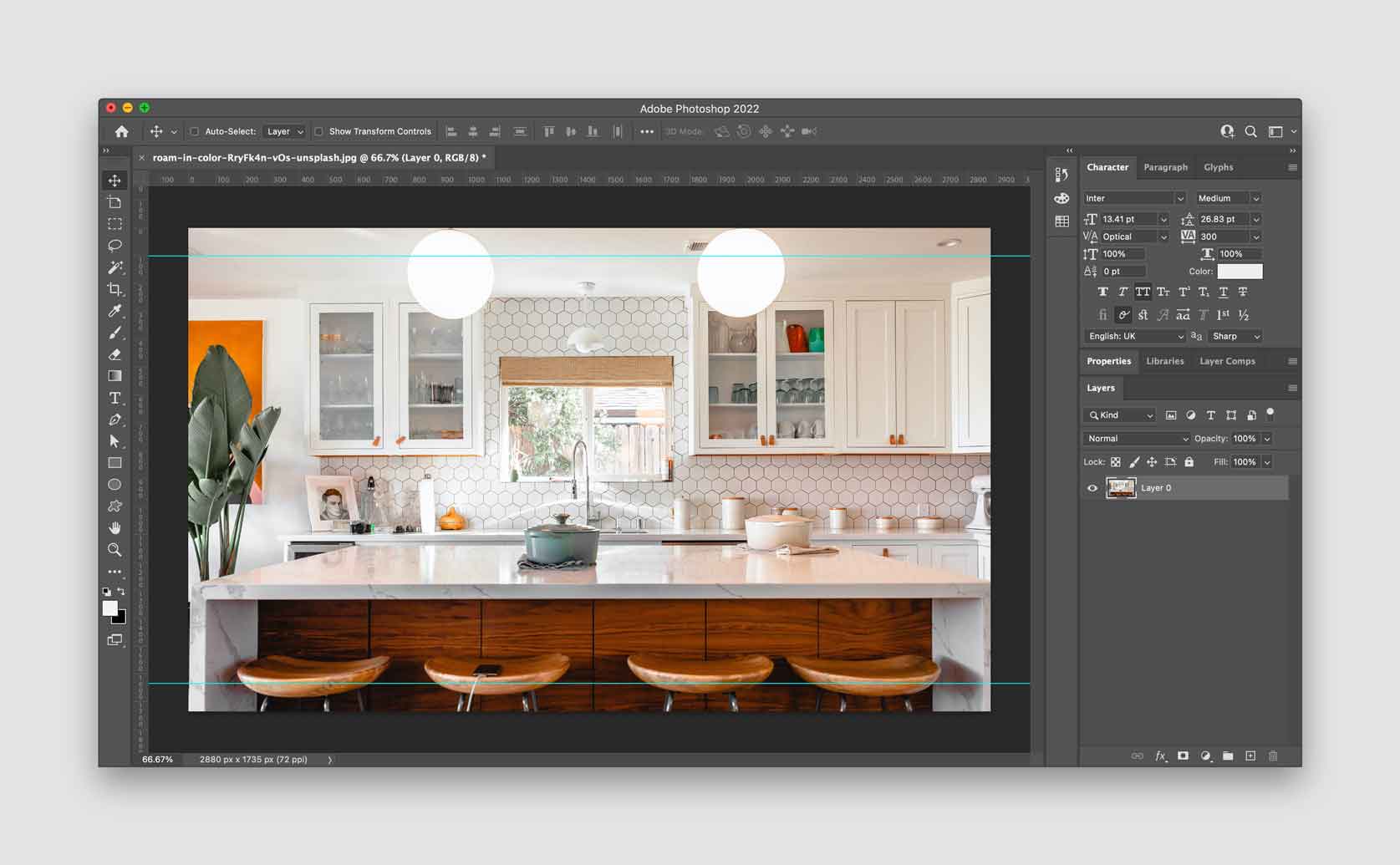Select the Zoom tool
This screenshot has height=865, width=1400.
[x=115, y=550]
